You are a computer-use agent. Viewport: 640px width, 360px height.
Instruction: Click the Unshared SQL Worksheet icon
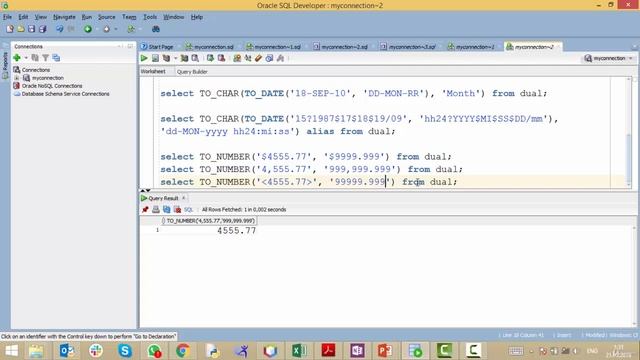tap(237, 58)
